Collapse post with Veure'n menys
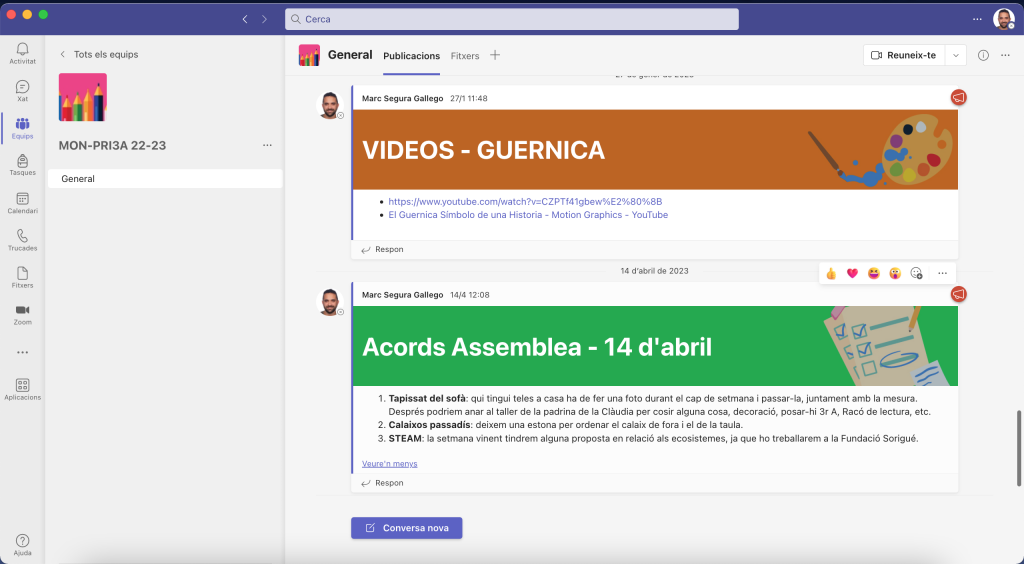 point(389,464)
